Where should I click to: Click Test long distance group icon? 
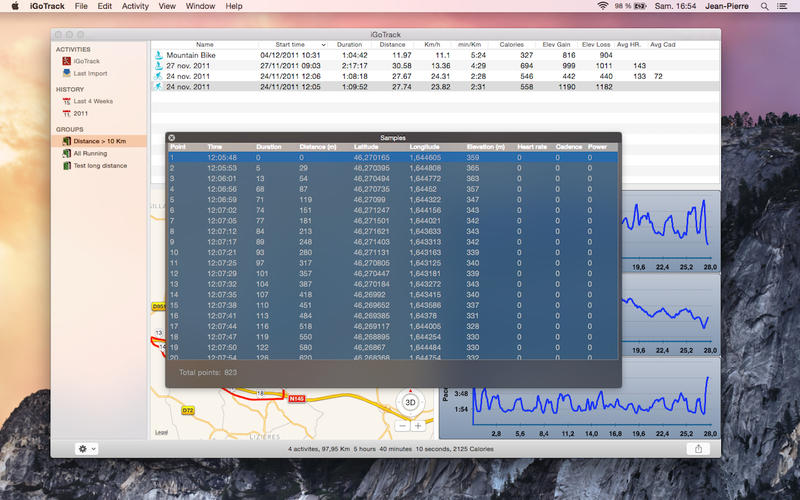66,166
